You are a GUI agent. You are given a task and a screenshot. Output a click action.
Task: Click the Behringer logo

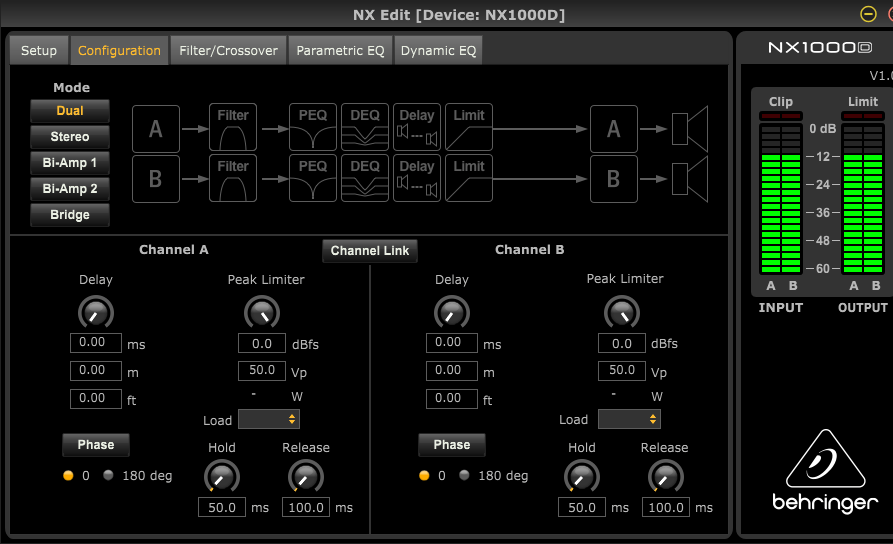(x=825, y=471)
